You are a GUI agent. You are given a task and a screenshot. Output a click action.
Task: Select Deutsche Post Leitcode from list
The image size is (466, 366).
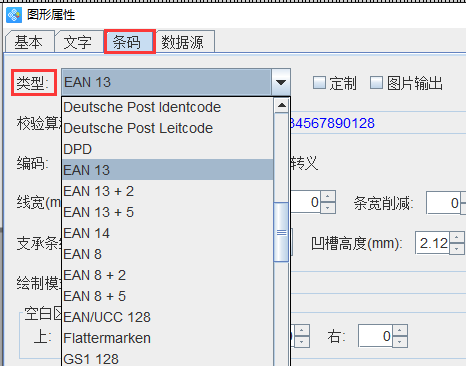[168, 128]
